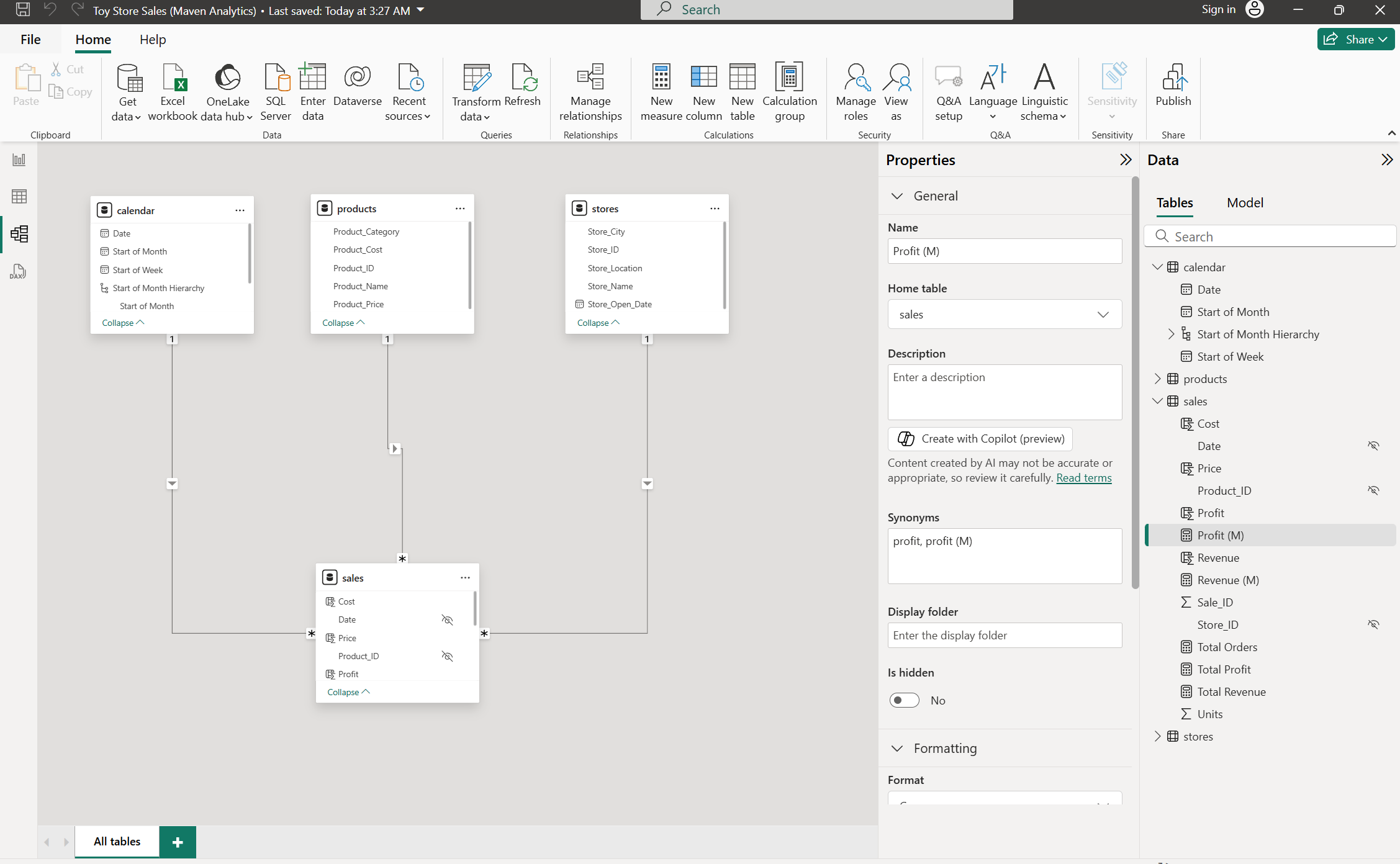Toggle visibility of Date in sales card
The image size is (1400, 864).
point(447,619)
